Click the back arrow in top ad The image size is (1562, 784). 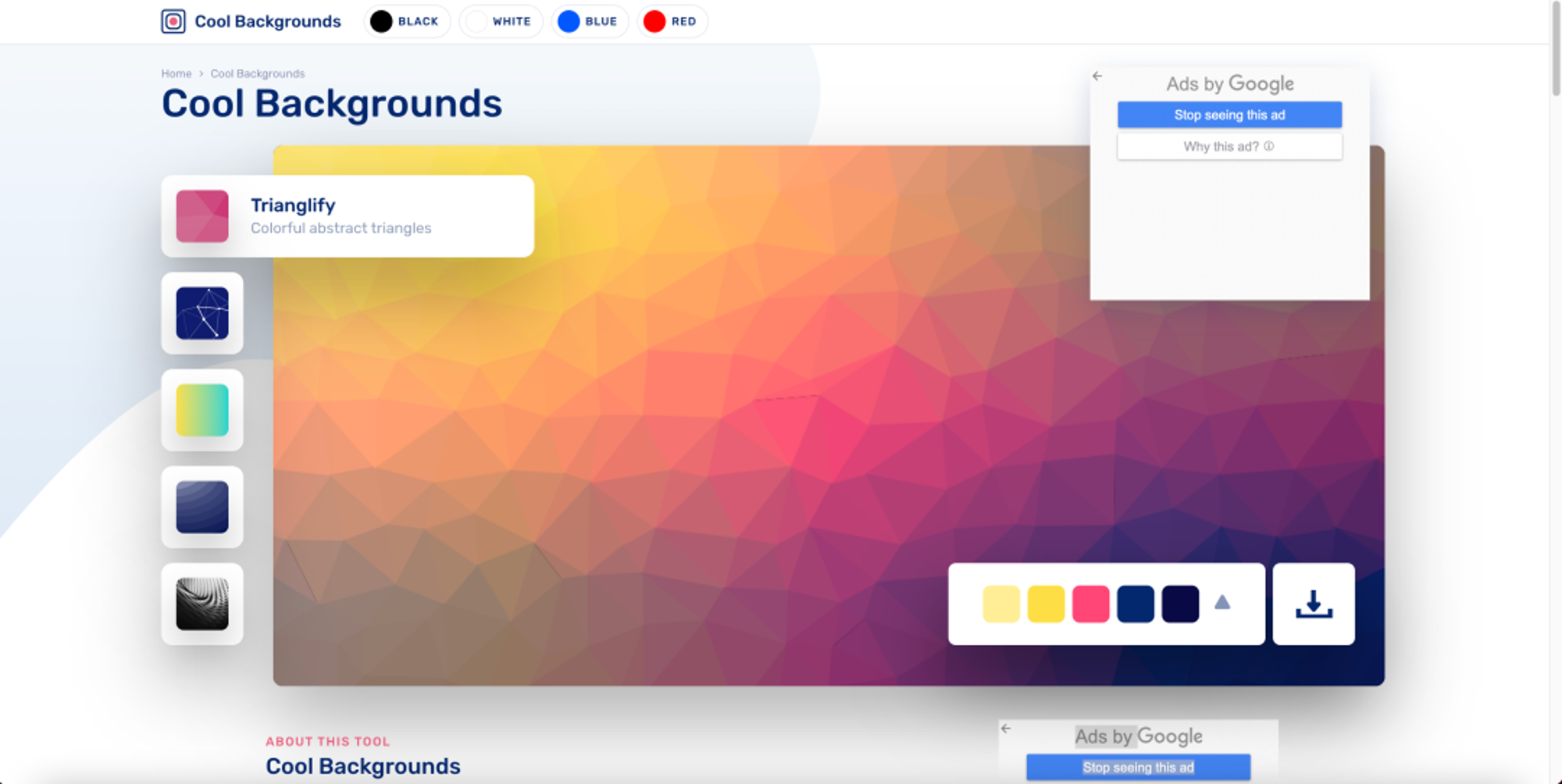[x=1097, y=77]
